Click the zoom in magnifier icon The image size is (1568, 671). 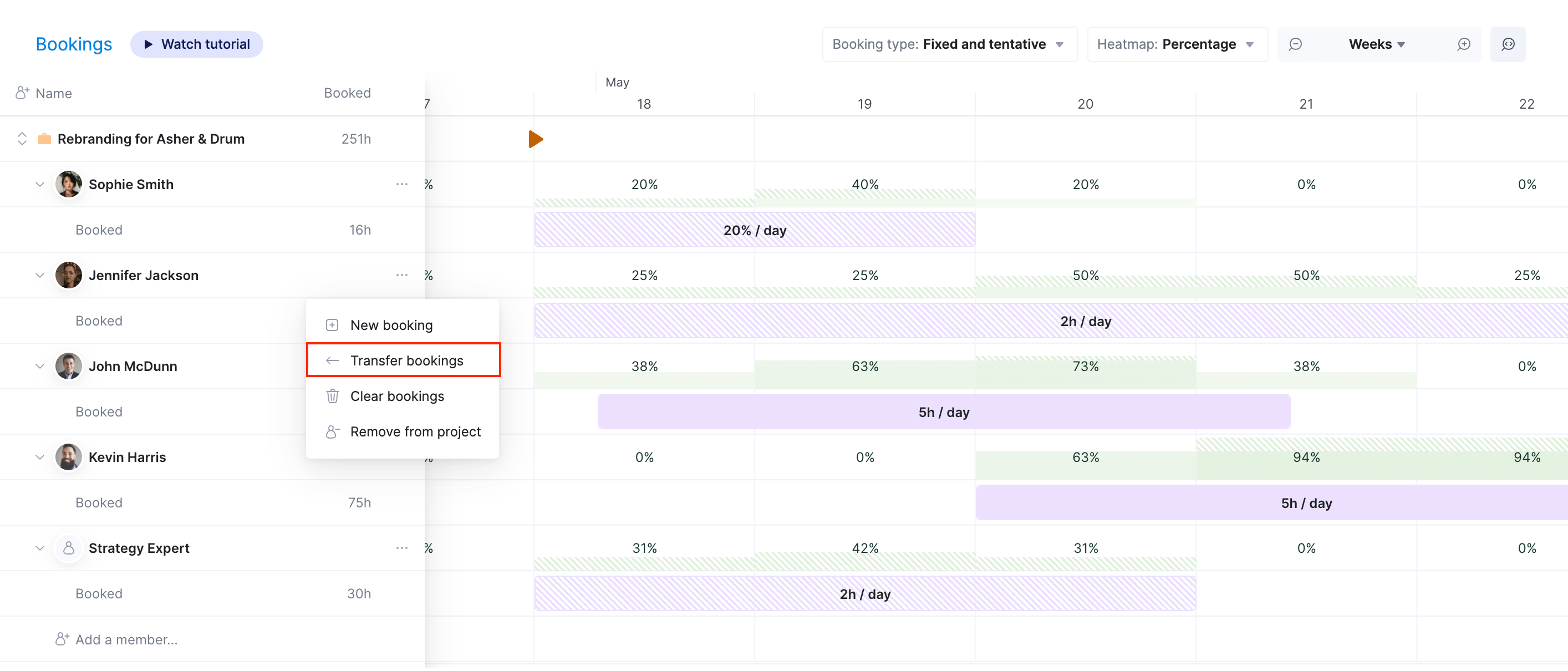click(x=1463, y=44)
